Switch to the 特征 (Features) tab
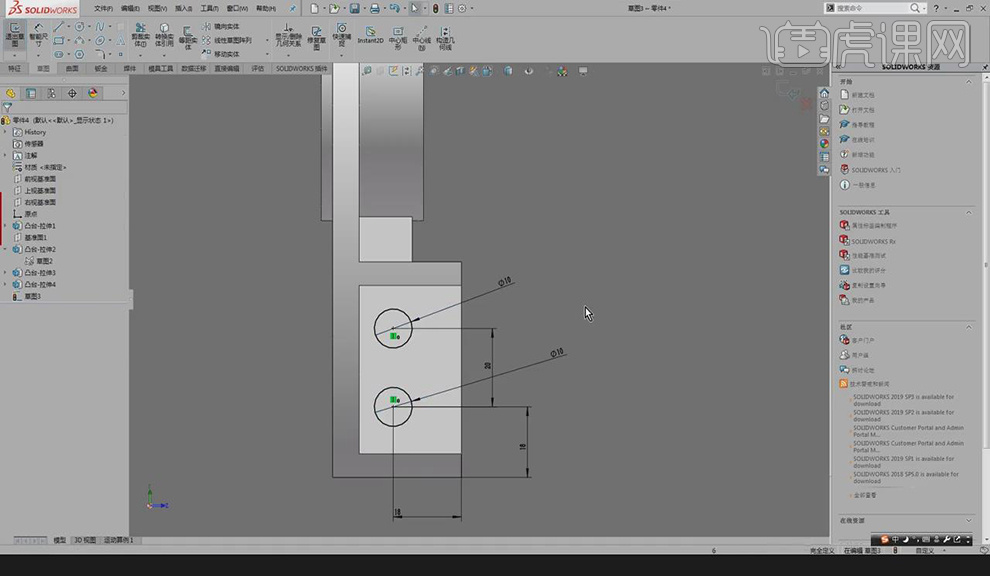 click(14, 69)
